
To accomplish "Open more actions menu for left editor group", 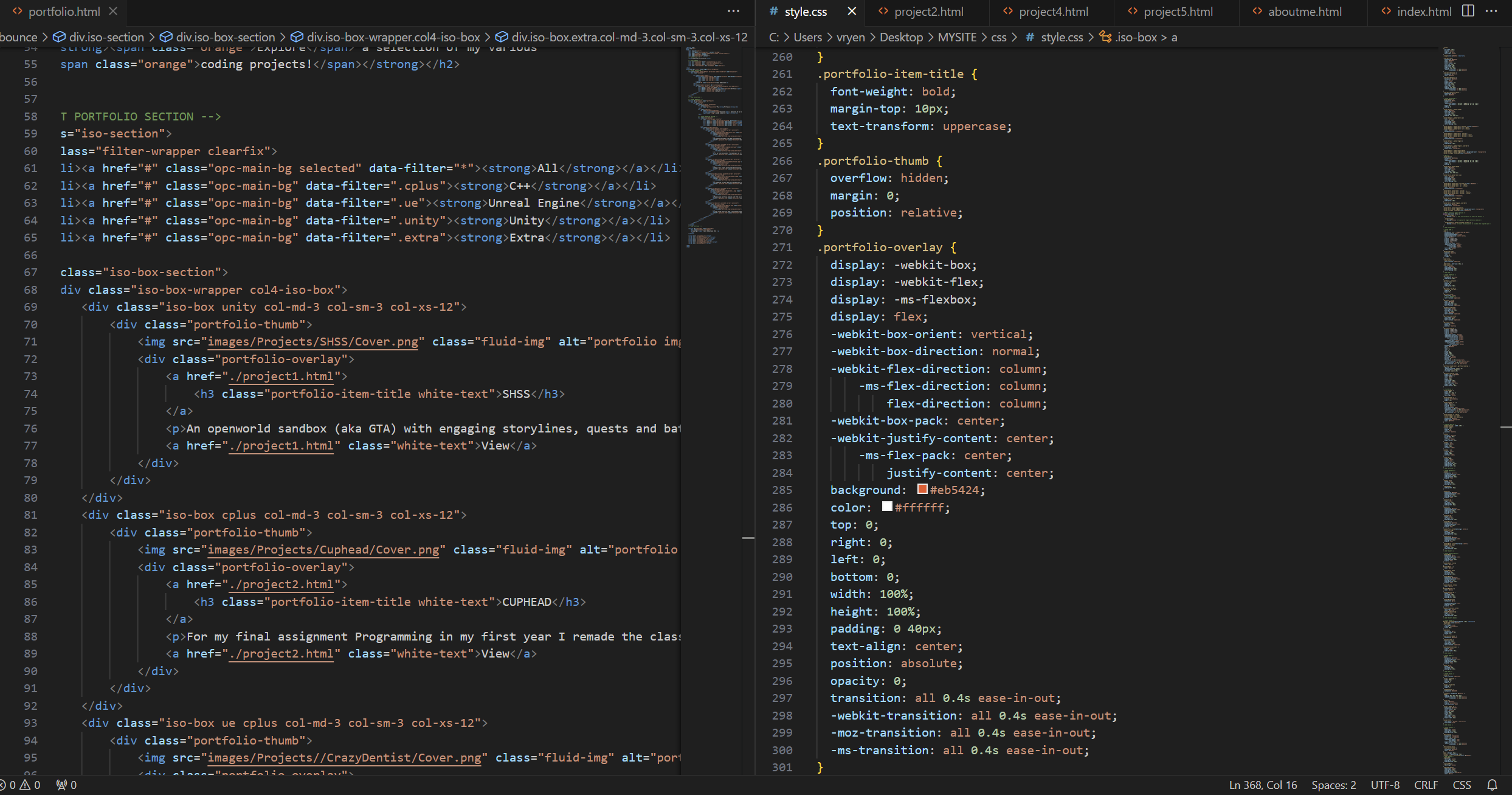I will 734,12.
